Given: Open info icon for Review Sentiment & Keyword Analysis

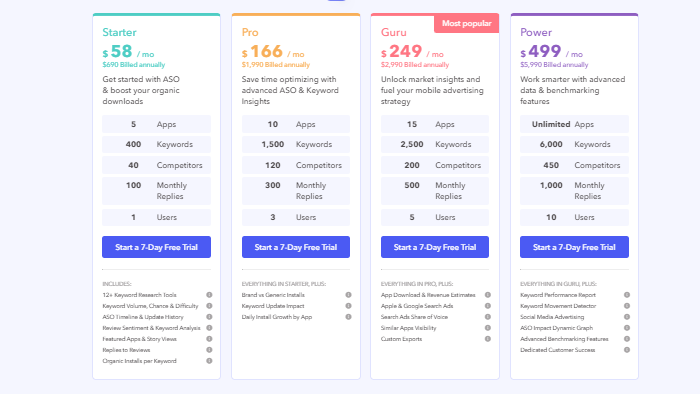Looking at the screenshot, I should 209,328.
